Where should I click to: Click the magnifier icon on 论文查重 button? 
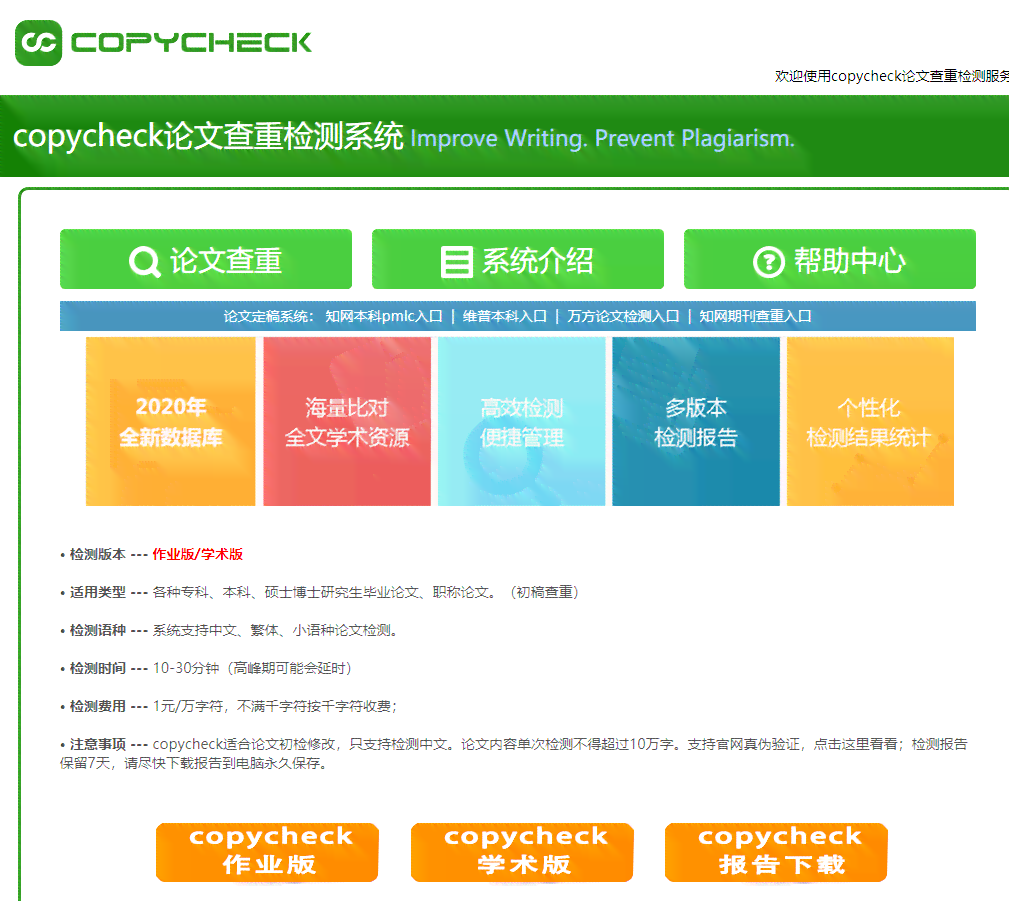click(145, 261)
